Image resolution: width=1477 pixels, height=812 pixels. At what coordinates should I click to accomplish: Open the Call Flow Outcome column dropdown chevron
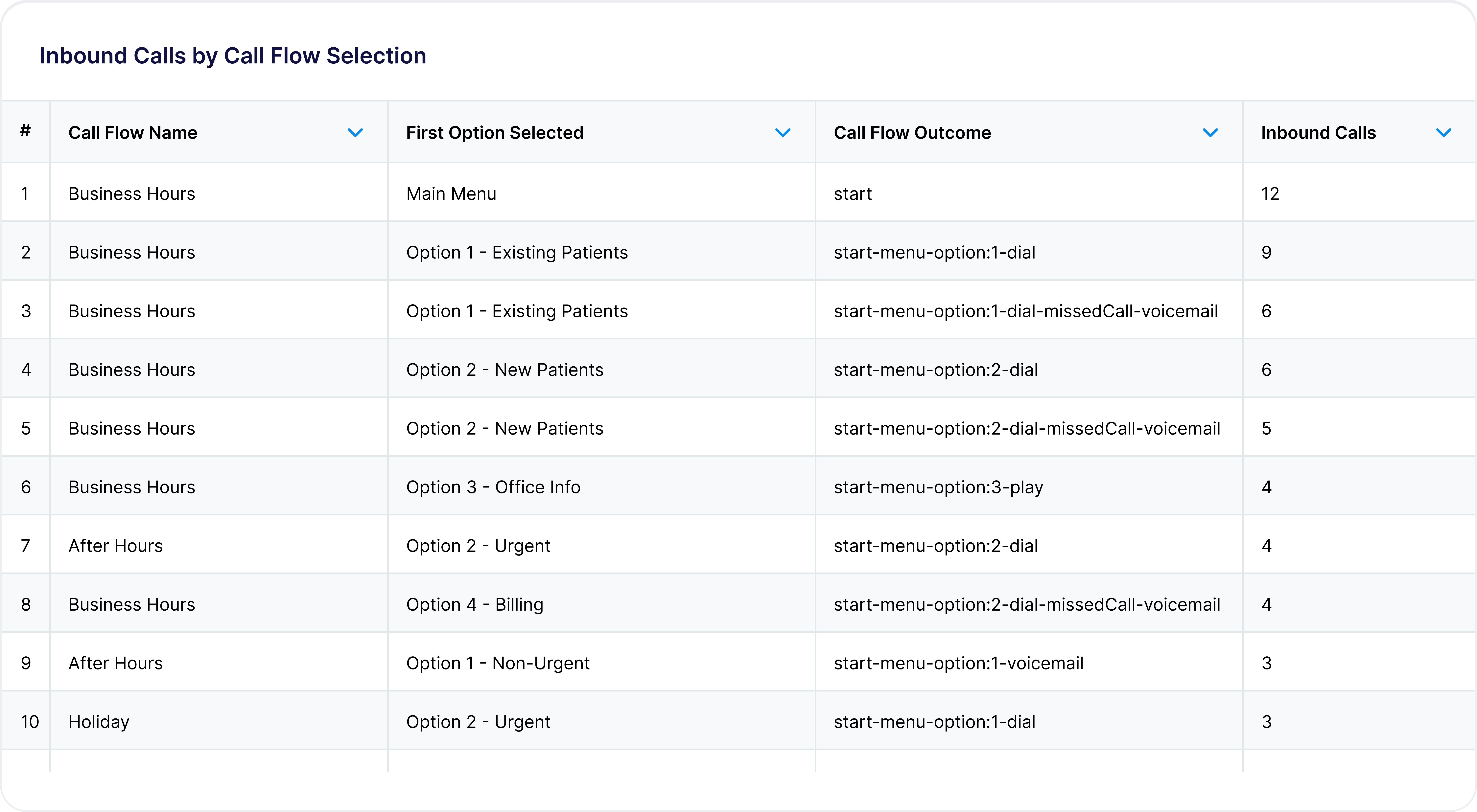(1210, 133)
